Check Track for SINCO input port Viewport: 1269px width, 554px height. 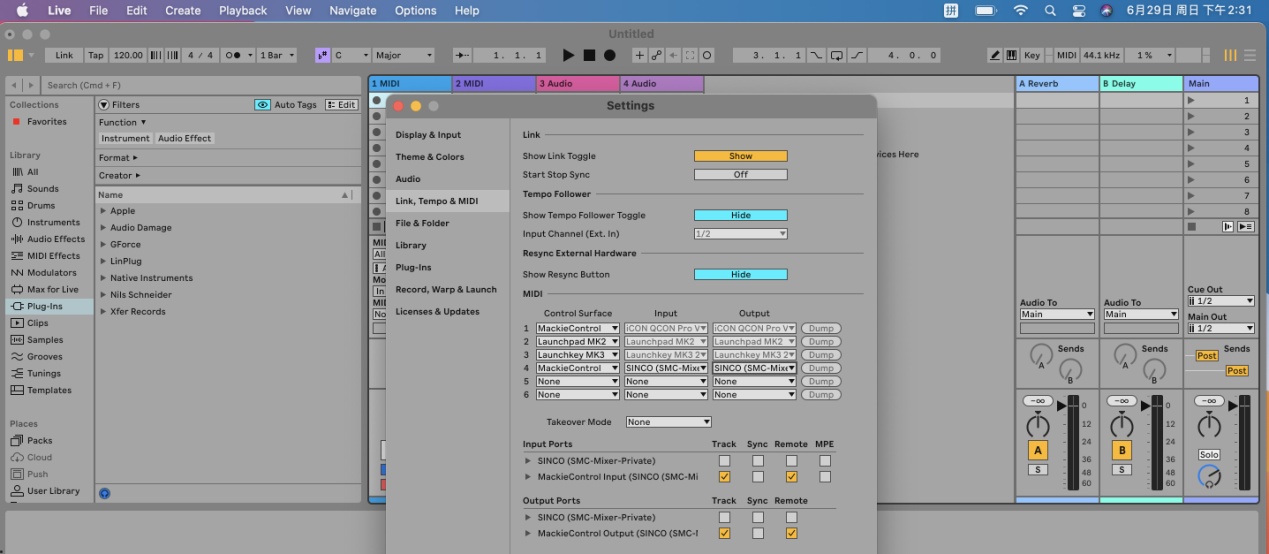pos(724,461)
